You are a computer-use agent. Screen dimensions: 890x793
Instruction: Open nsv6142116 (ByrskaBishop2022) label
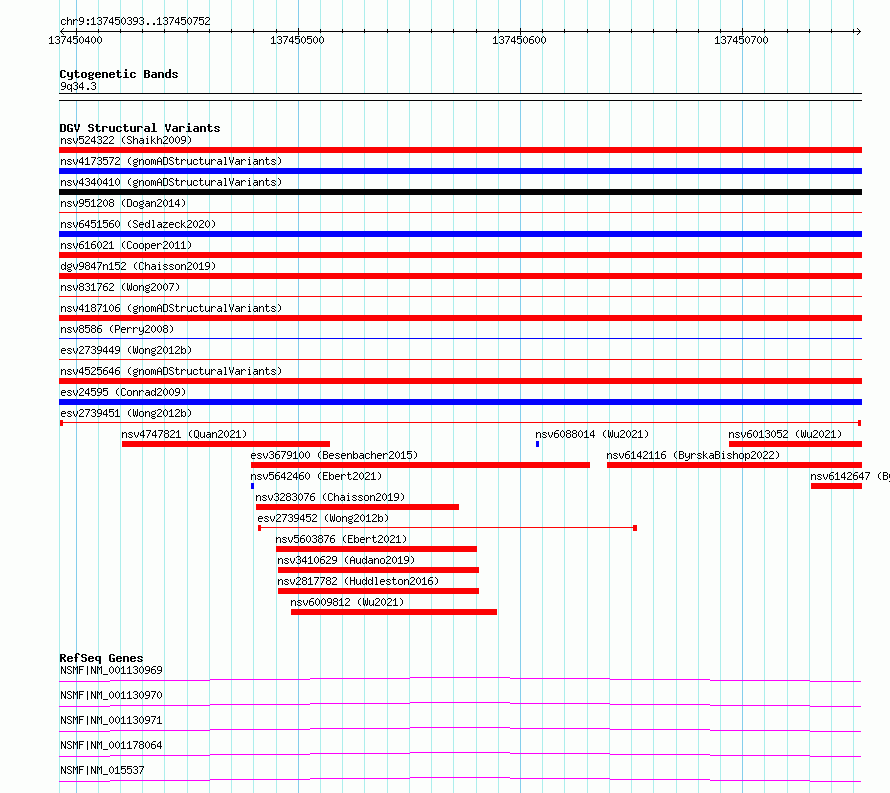tap(693, 455)
